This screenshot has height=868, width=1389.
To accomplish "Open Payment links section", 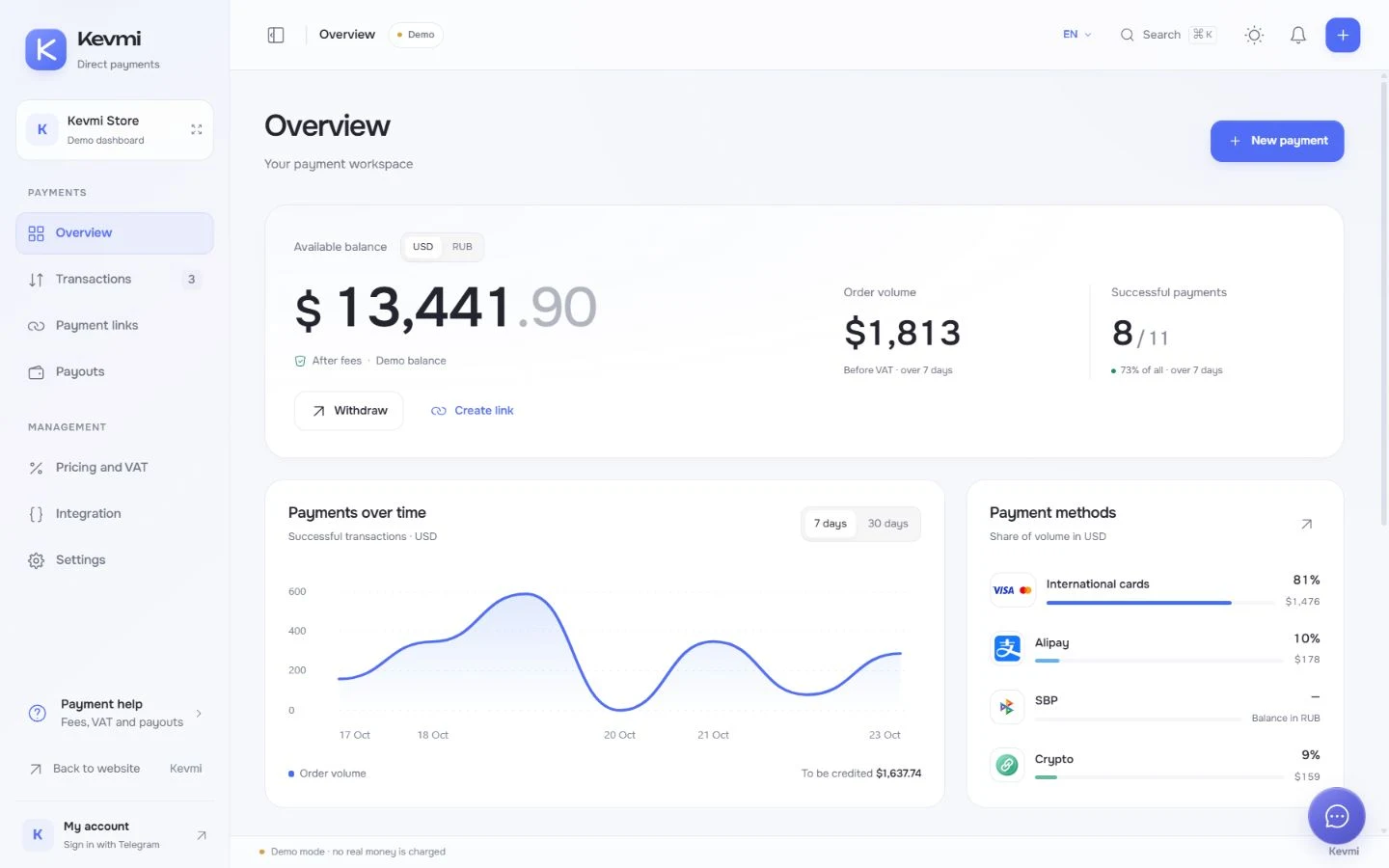I will 115,326.
